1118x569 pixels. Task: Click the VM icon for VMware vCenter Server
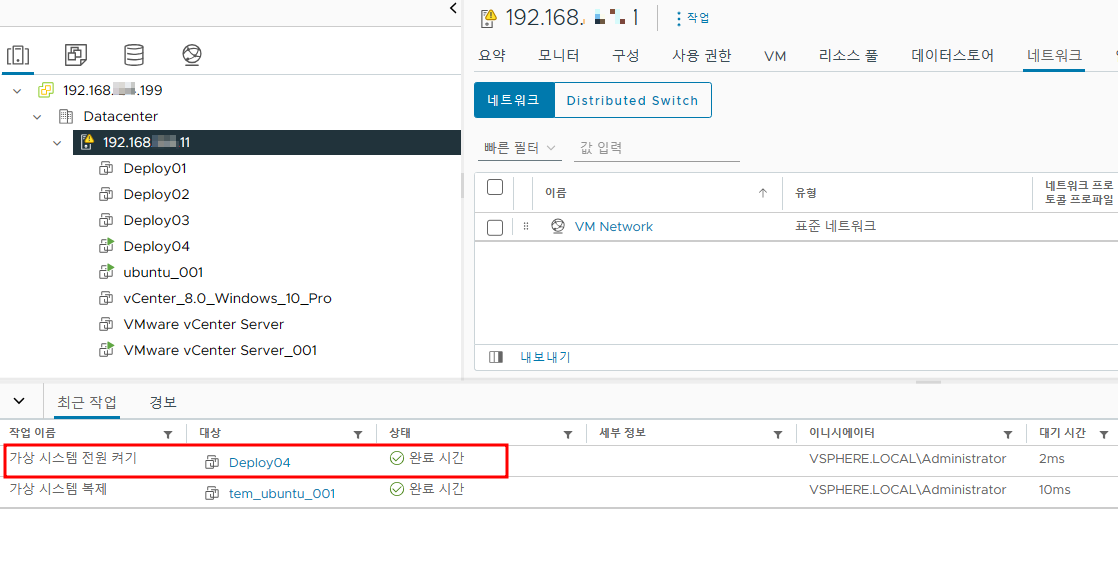tap(106, 324)
